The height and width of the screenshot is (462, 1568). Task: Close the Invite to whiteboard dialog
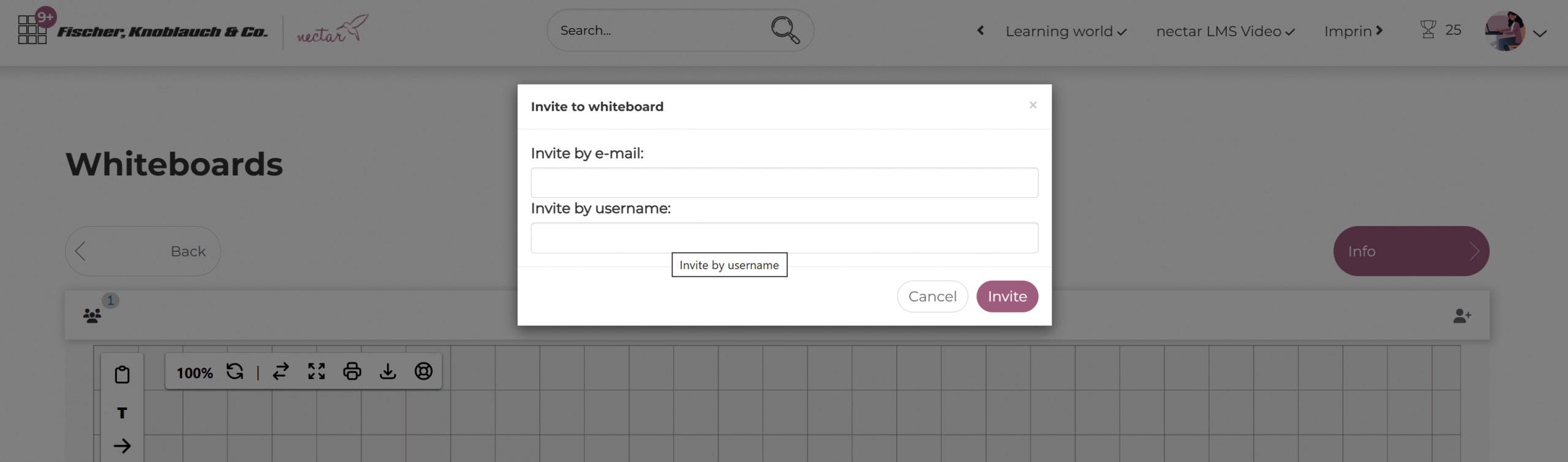(x=1033, y=105)
